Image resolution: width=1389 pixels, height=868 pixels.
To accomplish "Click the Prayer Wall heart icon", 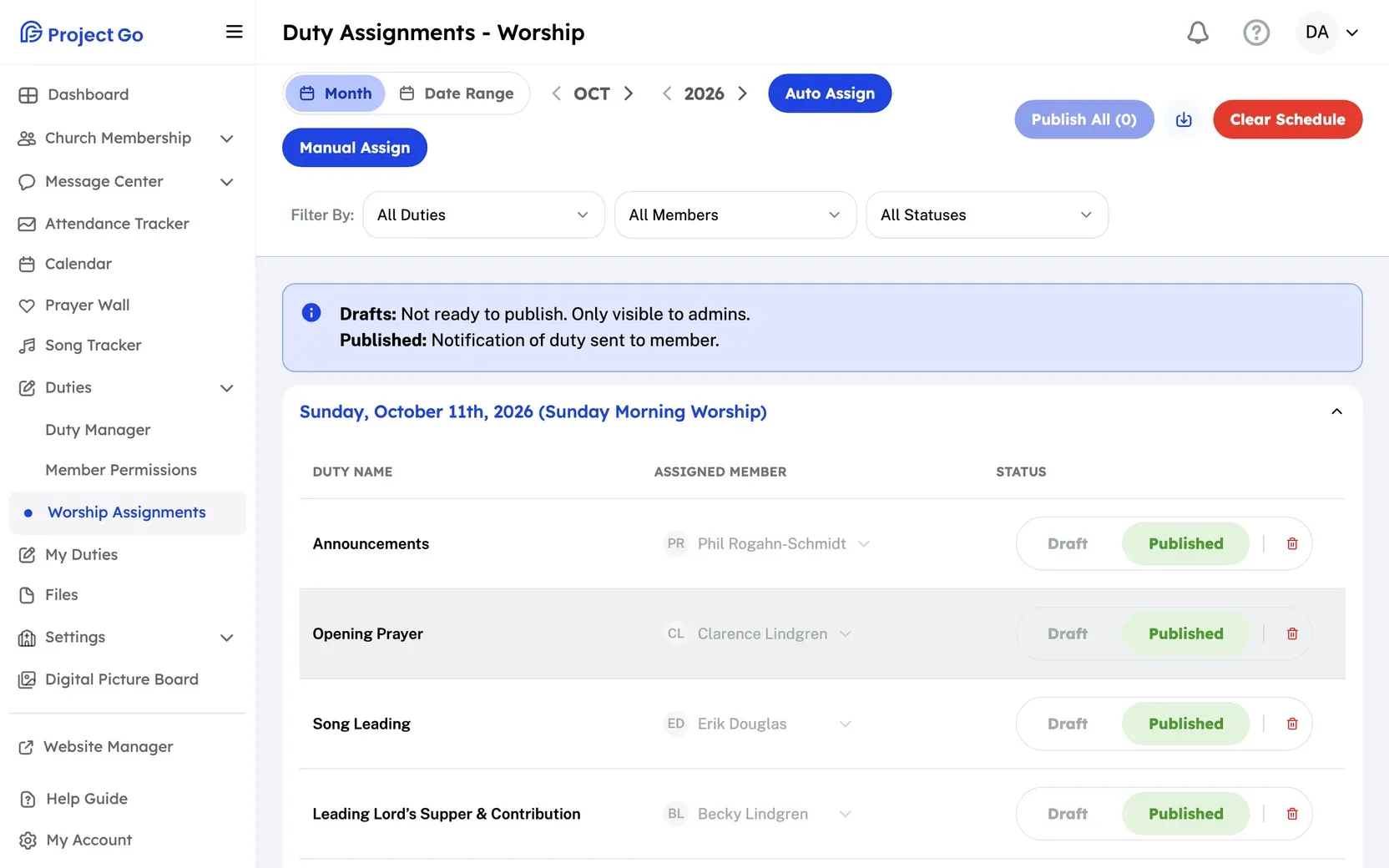I will coord(27,305).
